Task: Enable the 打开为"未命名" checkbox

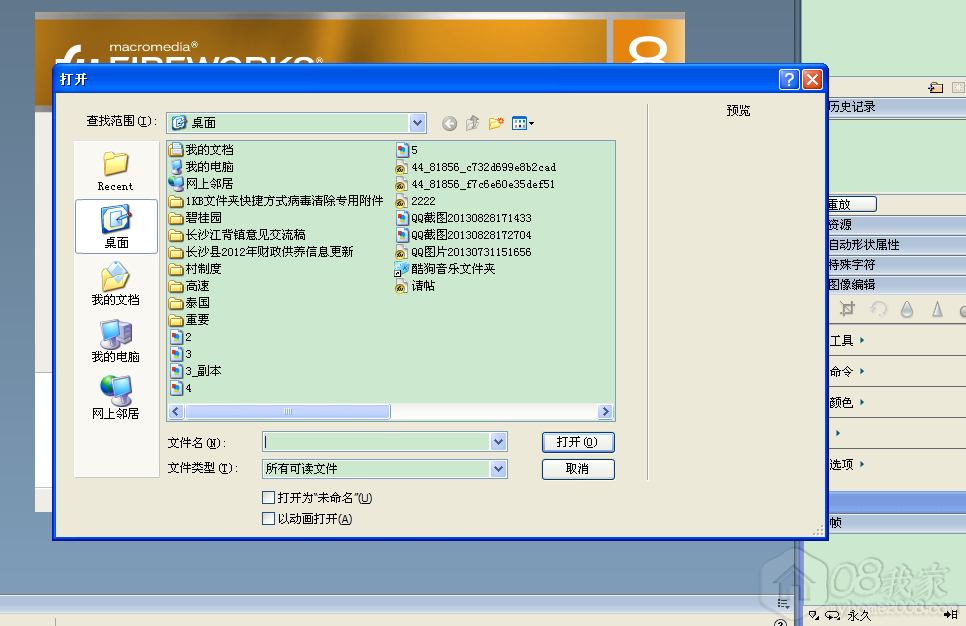Action: (268, 498)
